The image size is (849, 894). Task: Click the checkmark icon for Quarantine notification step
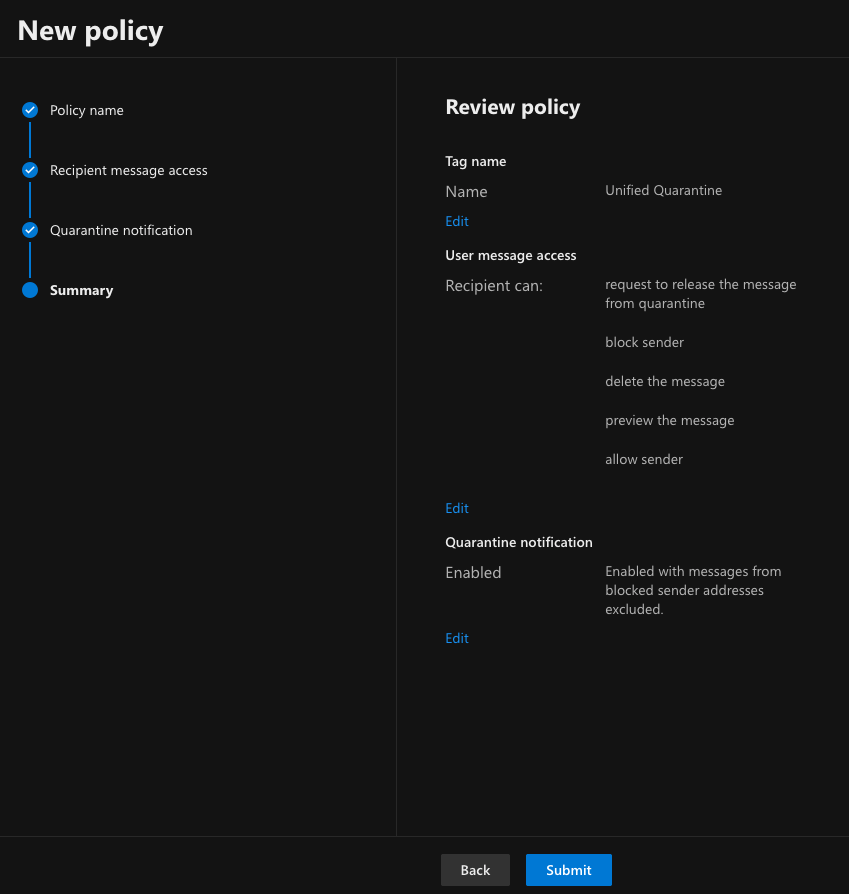click(x=30, y=230)
